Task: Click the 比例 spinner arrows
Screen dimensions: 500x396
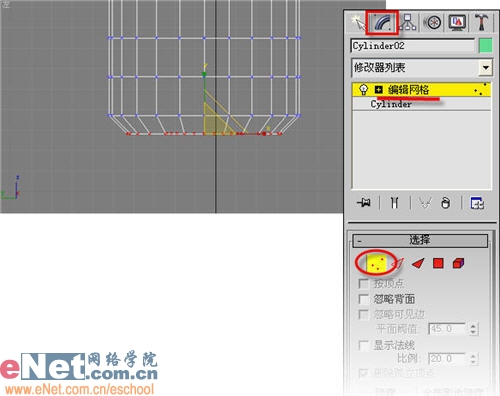Action: pos(473,359)
